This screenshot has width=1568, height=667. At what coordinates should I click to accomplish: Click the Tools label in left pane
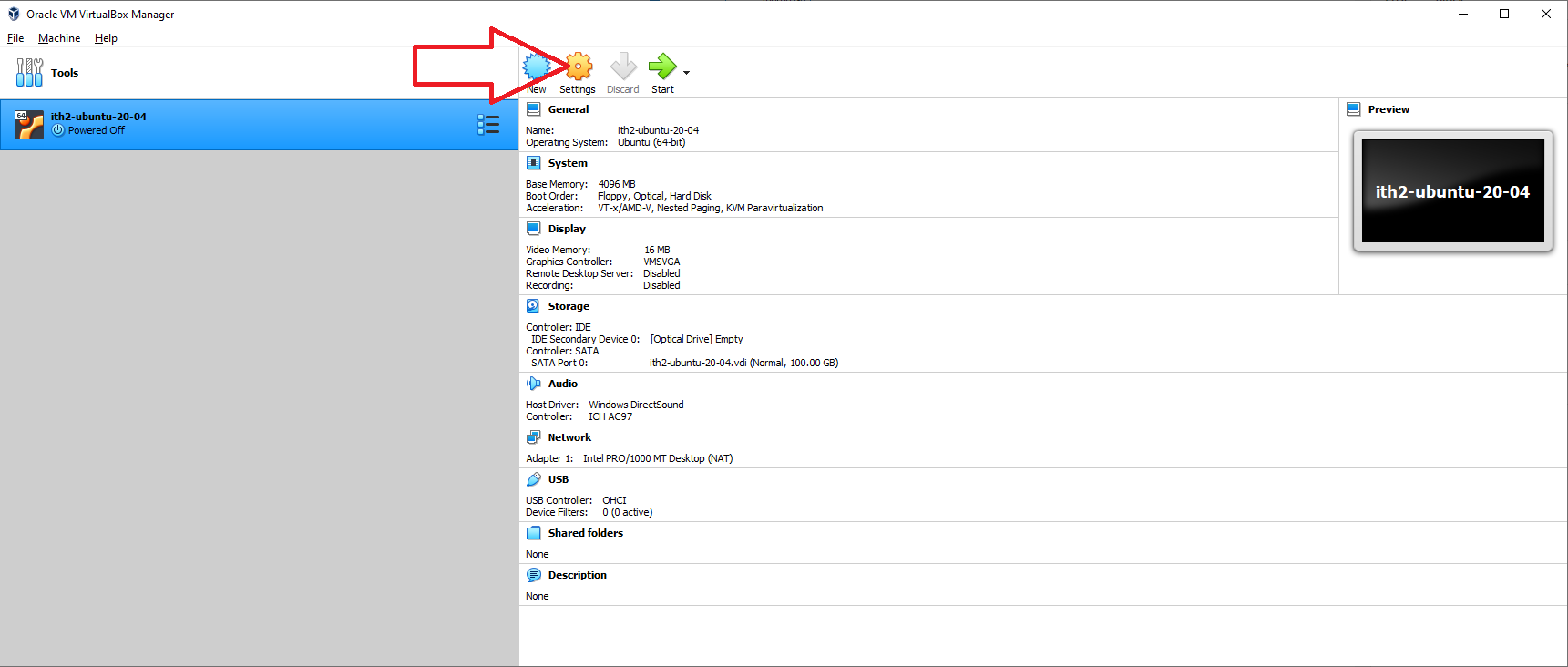click(65, 73)
